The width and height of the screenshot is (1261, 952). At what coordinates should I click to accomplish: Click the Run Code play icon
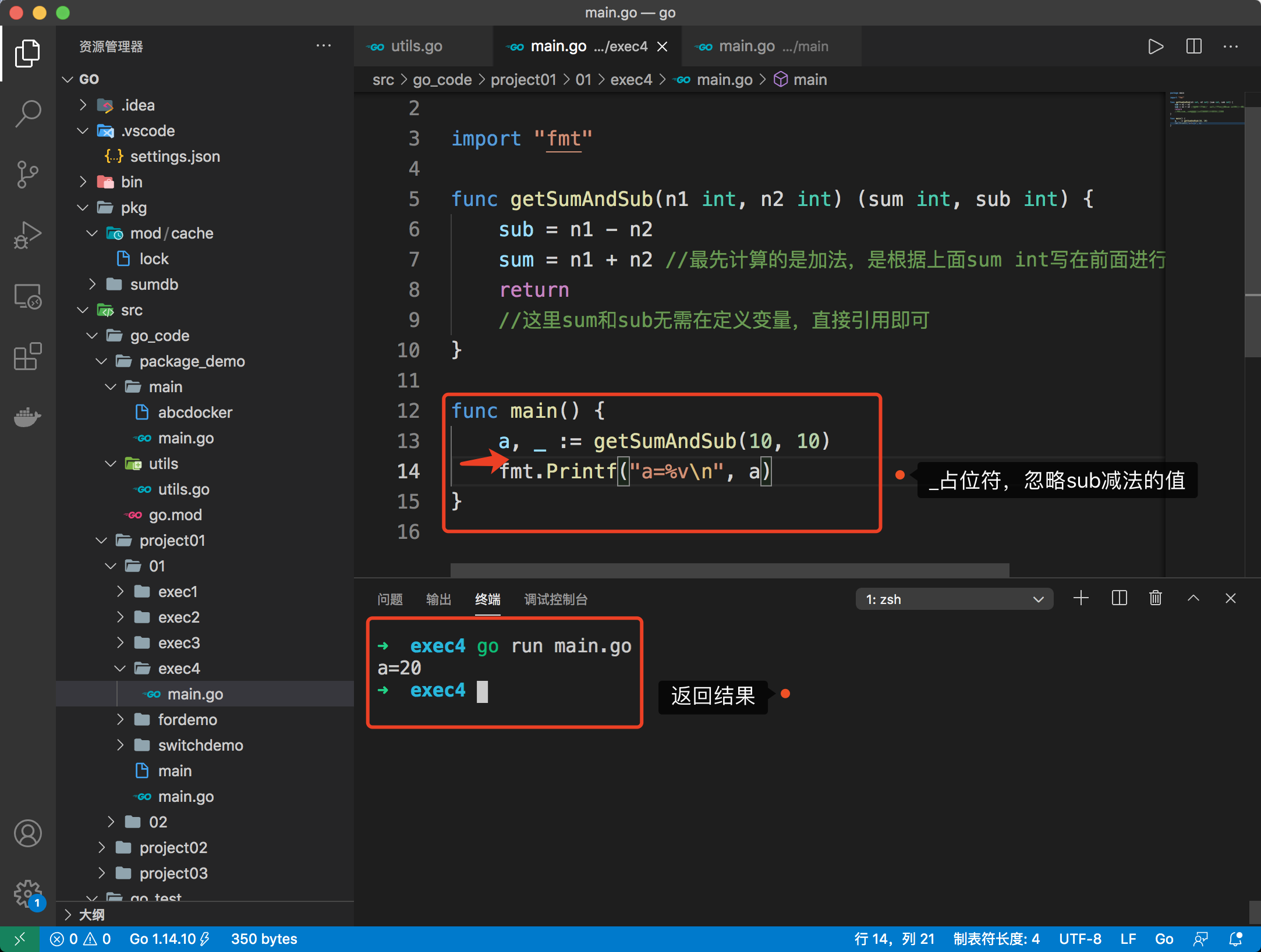[1155, 47]
